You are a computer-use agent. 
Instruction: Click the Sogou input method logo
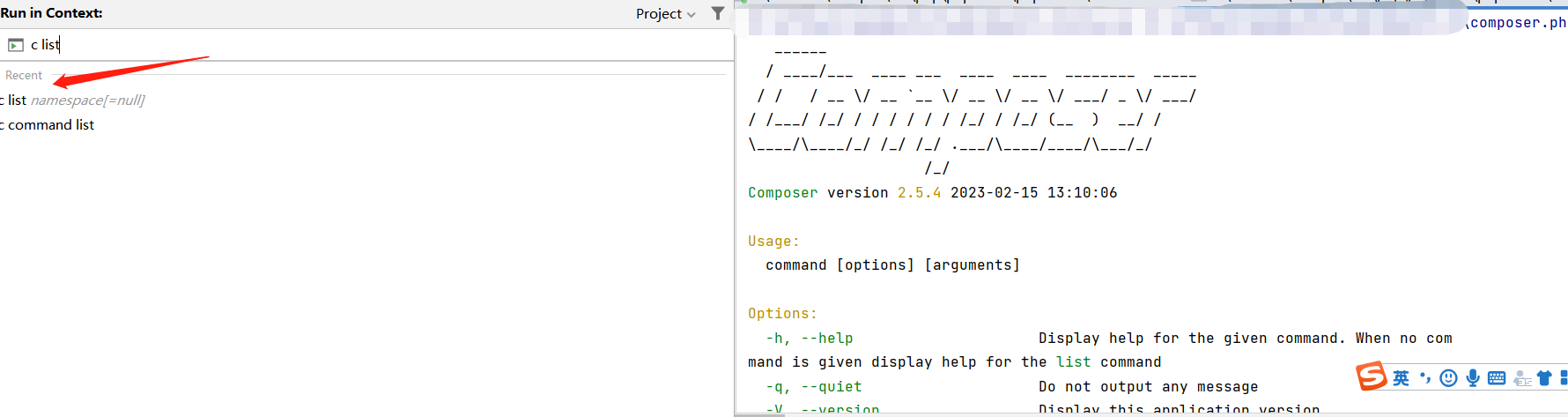point(1372,376)
